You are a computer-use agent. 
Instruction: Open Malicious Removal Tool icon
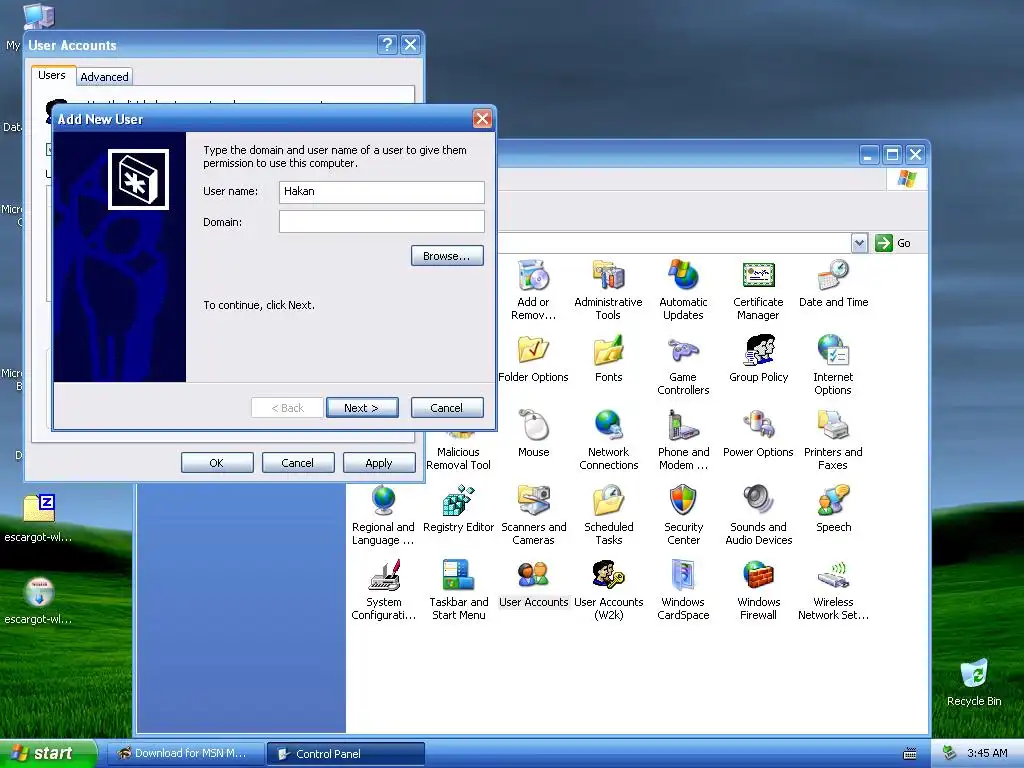pyautogui.click(x=458, y=451)
